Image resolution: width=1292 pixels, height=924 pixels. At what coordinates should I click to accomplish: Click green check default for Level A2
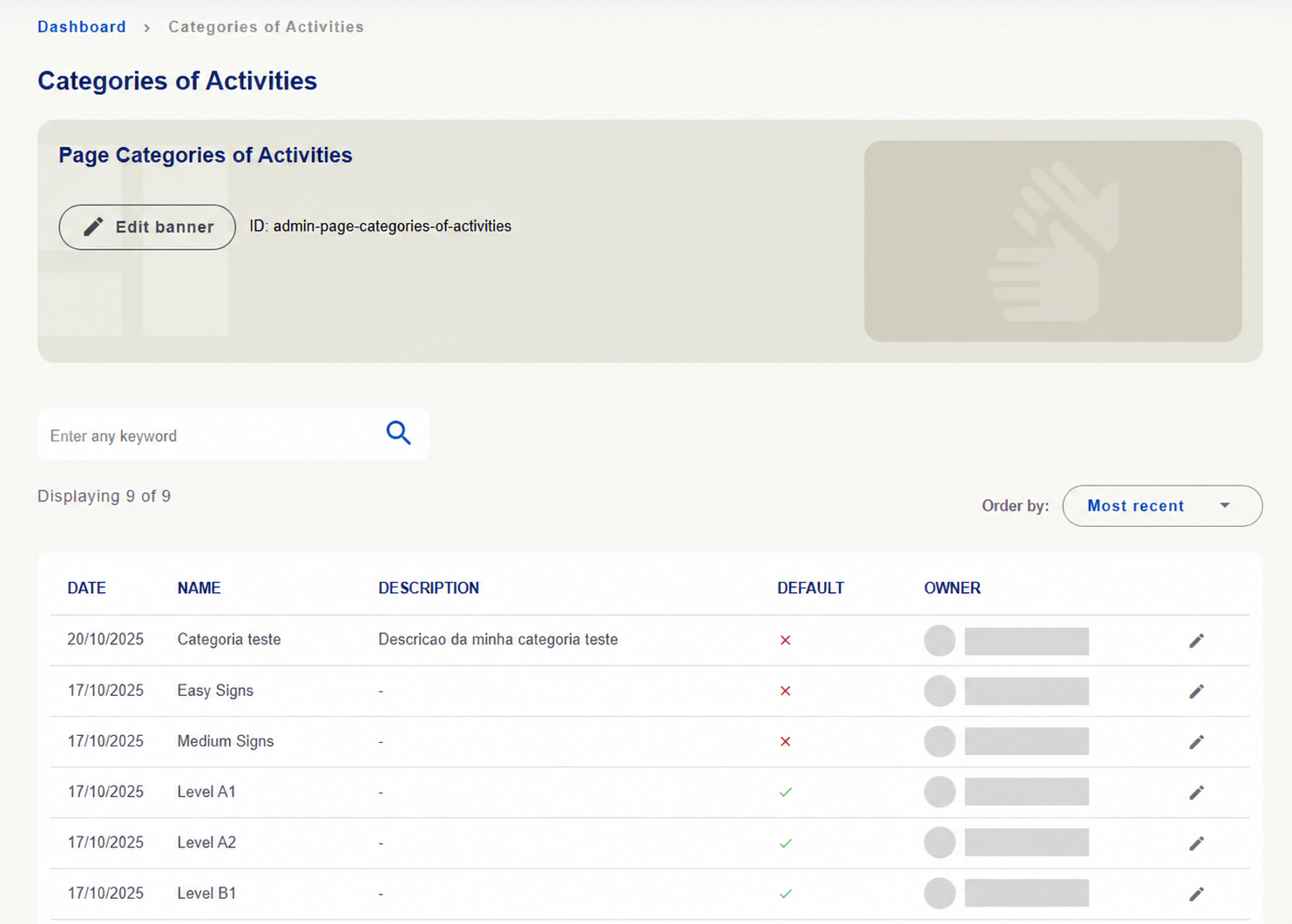click(x=785, y=843)
